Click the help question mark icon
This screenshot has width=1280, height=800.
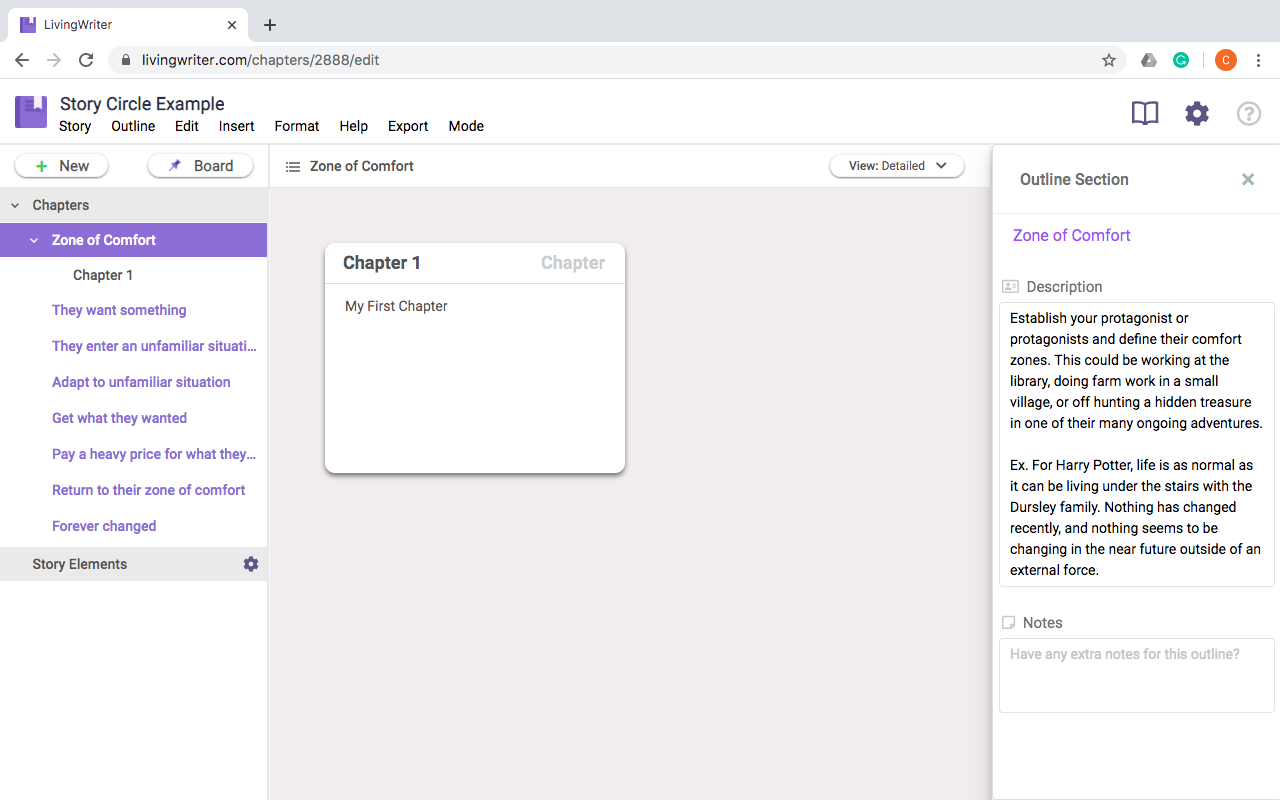coord(1249,113)
